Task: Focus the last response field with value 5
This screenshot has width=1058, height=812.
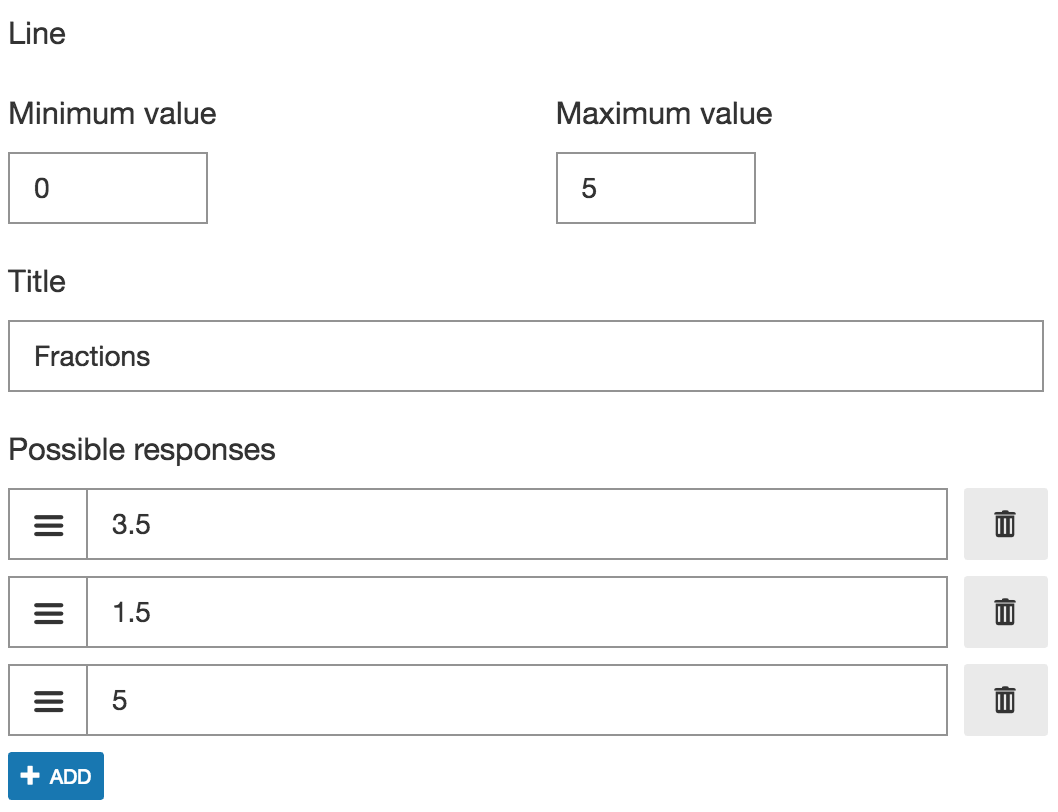Action: (x=518, y=700)
